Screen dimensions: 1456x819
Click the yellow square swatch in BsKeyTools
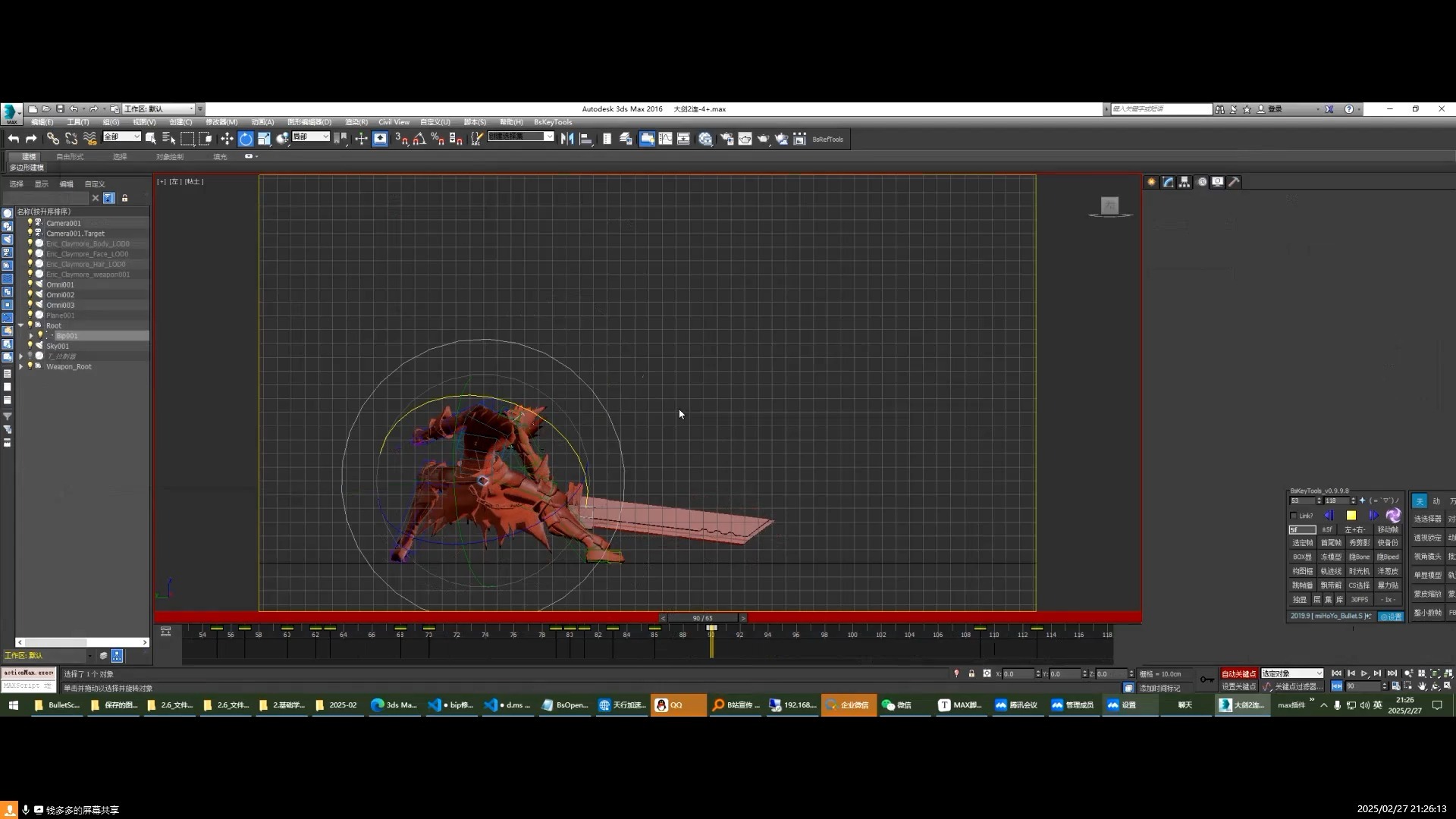1351,516
